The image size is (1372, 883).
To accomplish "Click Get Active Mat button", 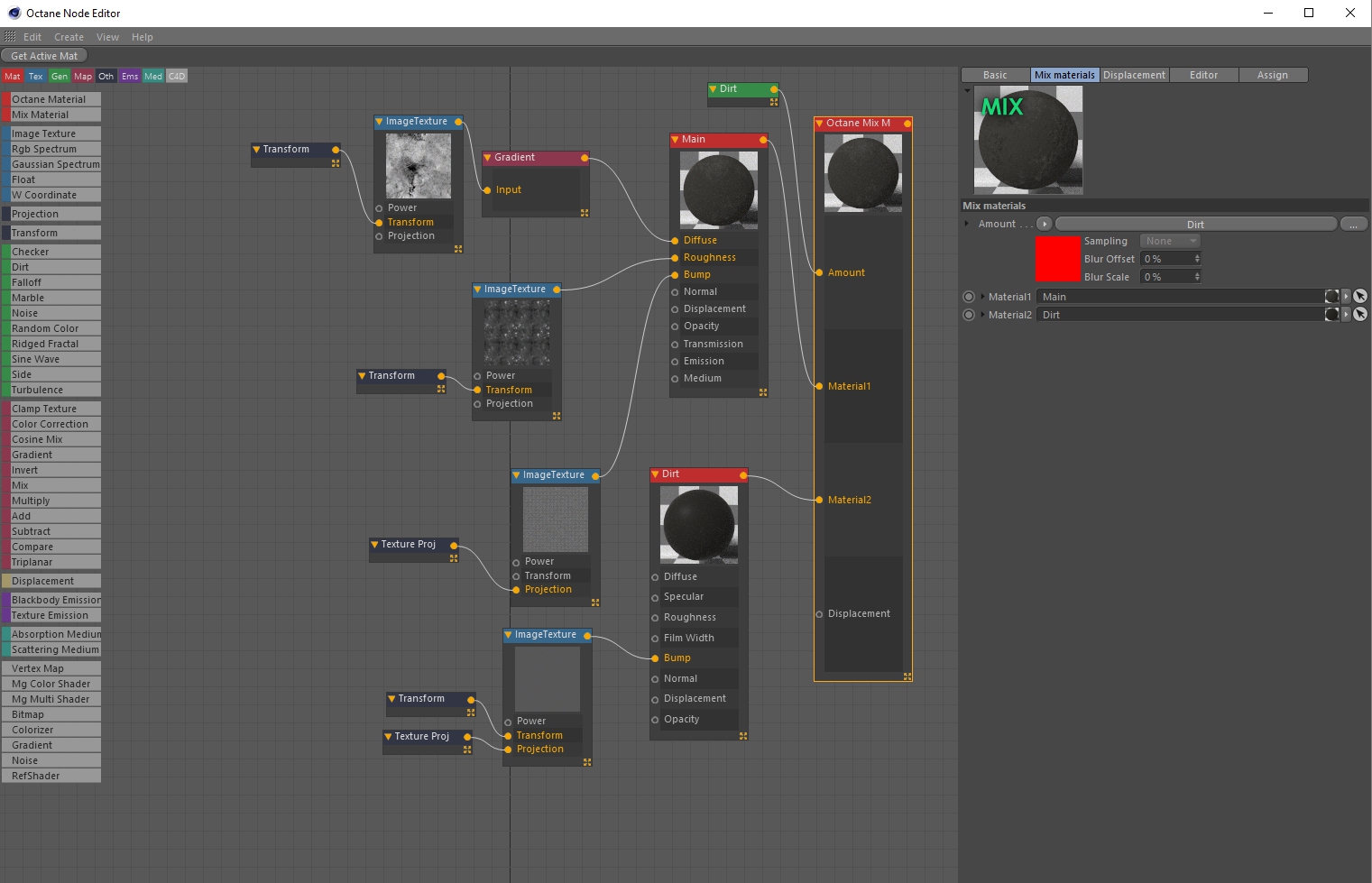I will 44,56.
